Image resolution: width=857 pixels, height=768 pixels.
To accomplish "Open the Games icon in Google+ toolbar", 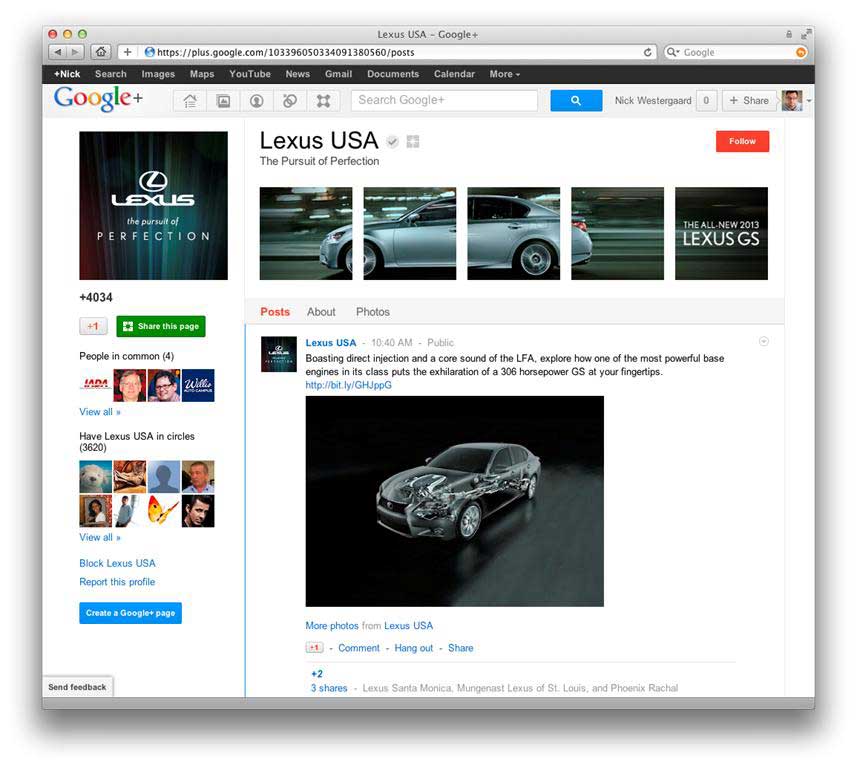I will point(324,101).
